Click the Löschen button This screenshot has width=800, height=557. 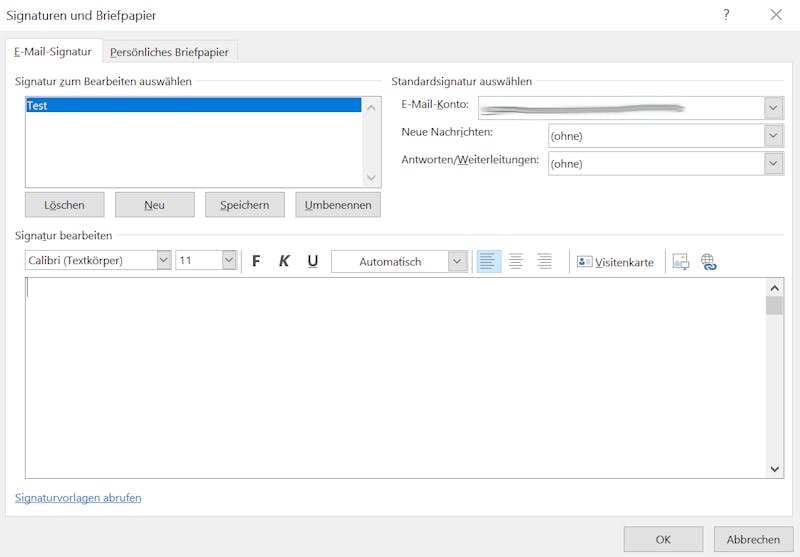click(x=64, y=205)
